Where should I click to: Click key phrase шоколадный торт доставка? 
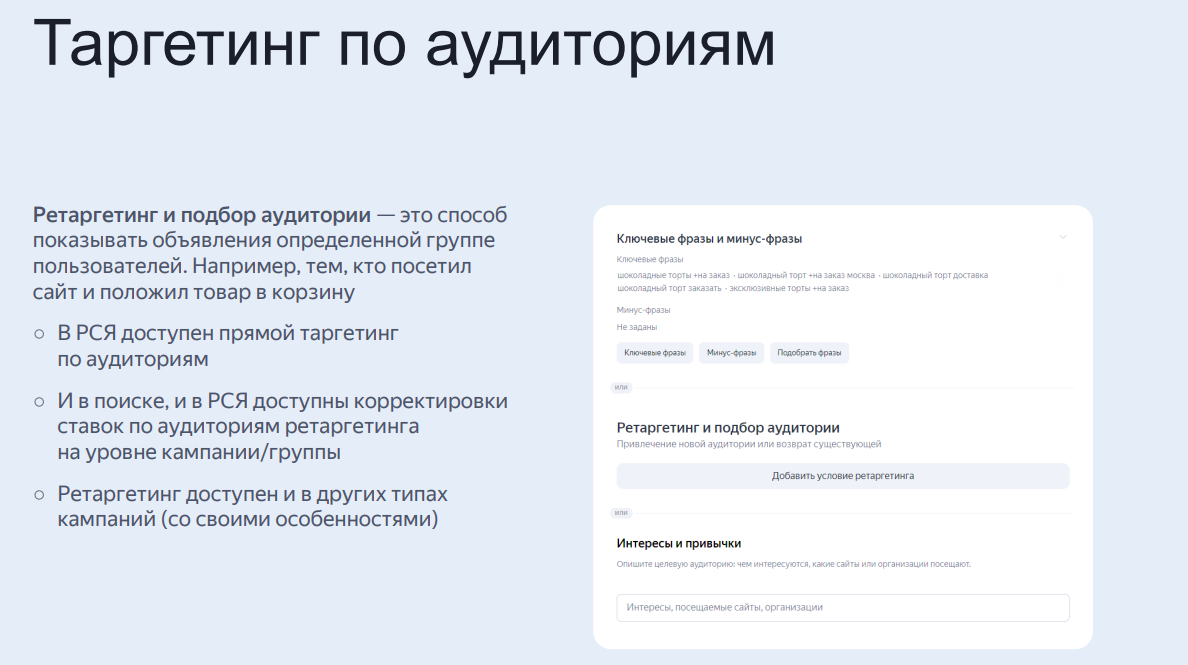935,275
